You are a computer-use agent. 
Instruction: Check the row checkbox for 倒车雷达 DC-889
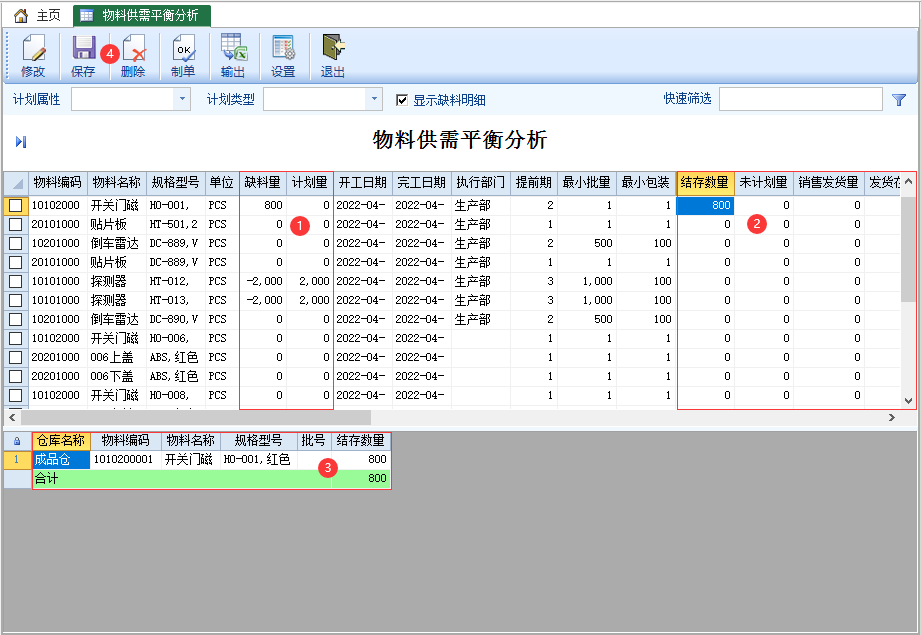pyautogui.click(x=16, y=243)
